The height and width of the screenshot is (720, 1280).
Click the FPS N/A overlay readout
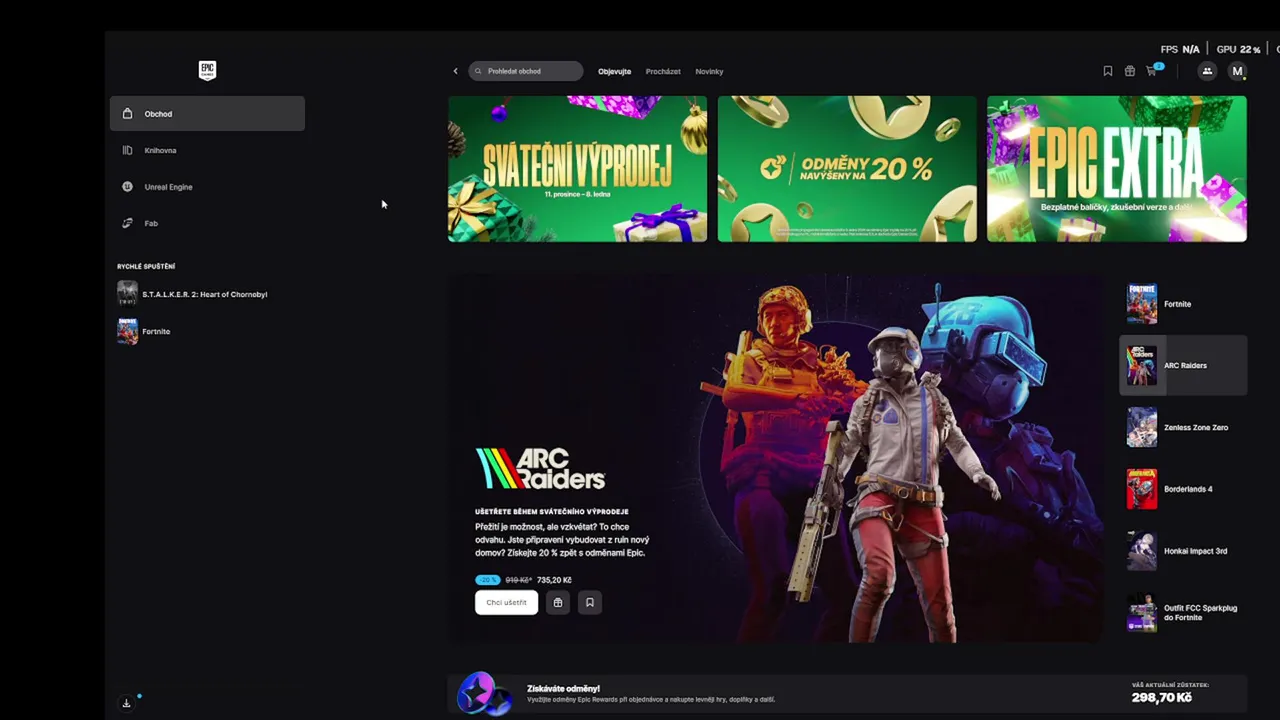(1180, 49)
